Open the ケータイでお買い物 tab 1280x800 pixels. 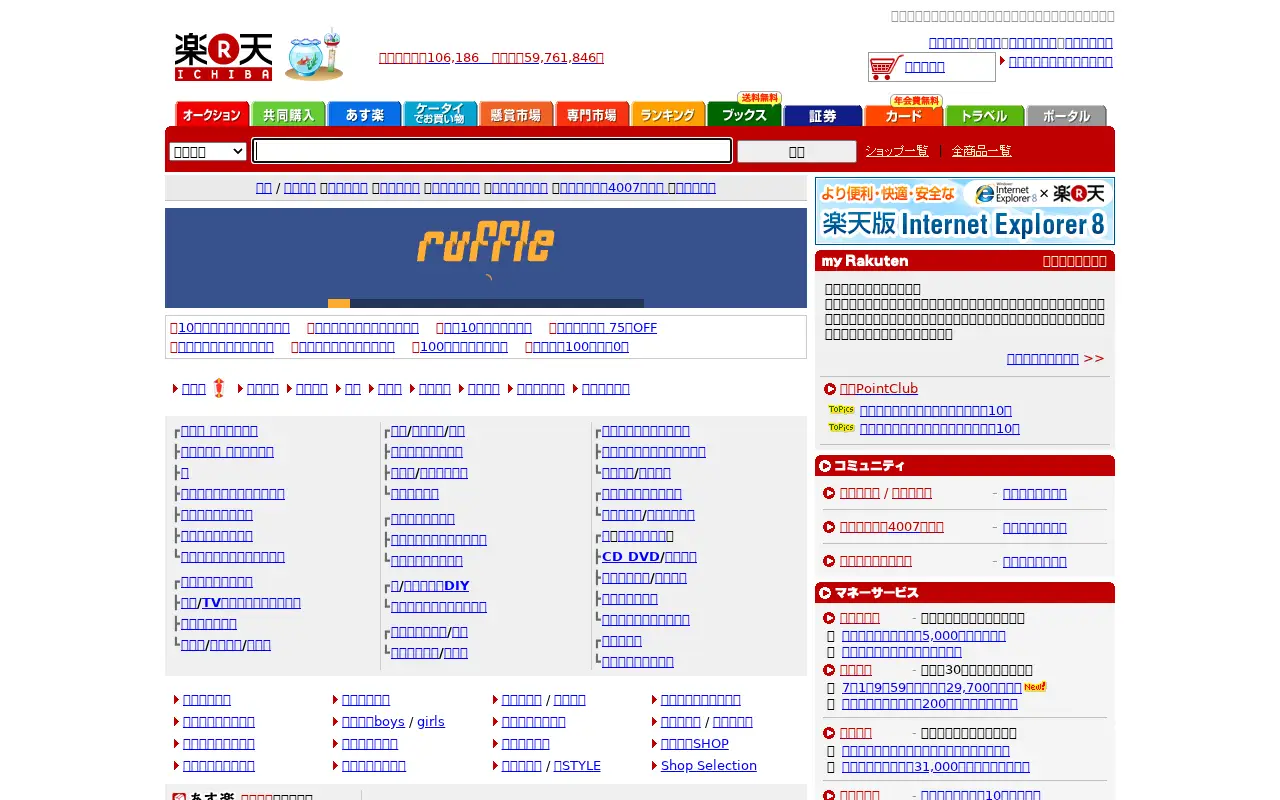[440, 114]
